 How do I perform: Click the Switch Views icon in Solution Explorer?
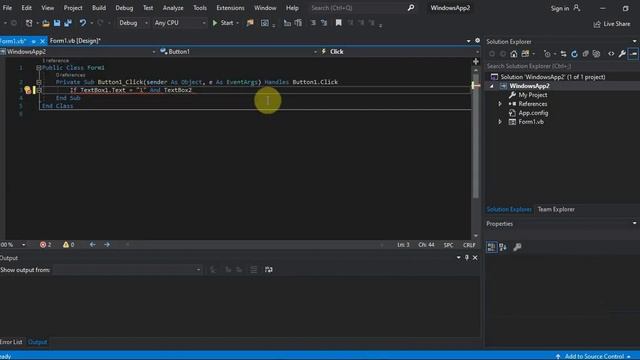pyautogui.click(x=525, y=54)
